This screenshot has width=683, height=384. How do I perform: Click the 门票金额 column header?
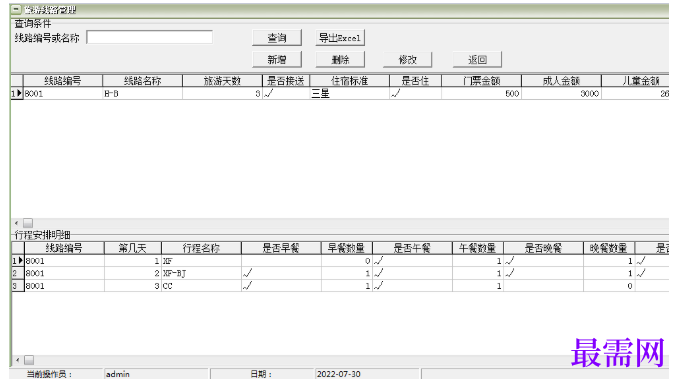point(481,81)
